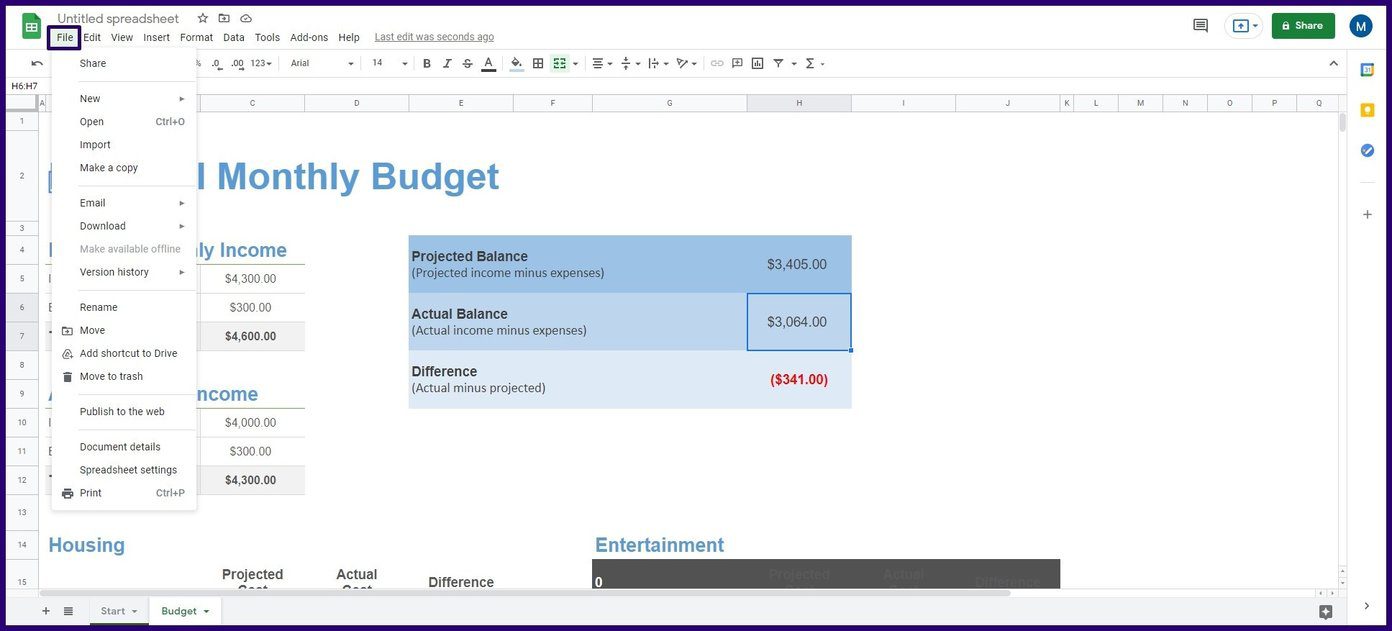This screenshot has width=1392, height=631.
Task: Open the Insert menu
Action: [x=156, y=37]
